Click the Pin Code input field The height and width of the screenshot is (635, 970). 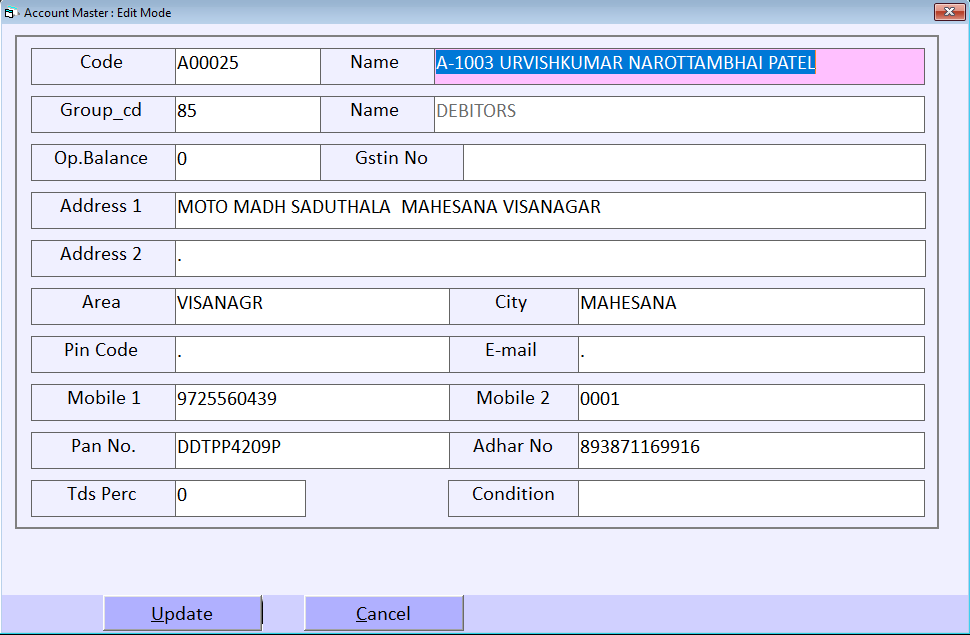click(x=312, y=354)
